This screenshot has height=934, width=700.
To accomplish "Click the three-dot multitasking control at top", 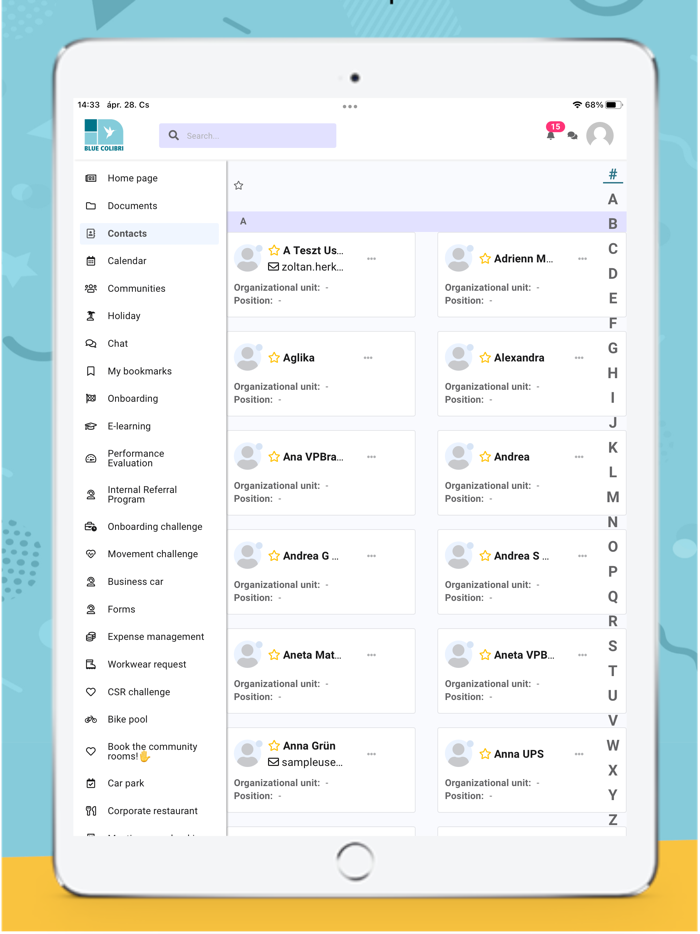I will [350, 107].
